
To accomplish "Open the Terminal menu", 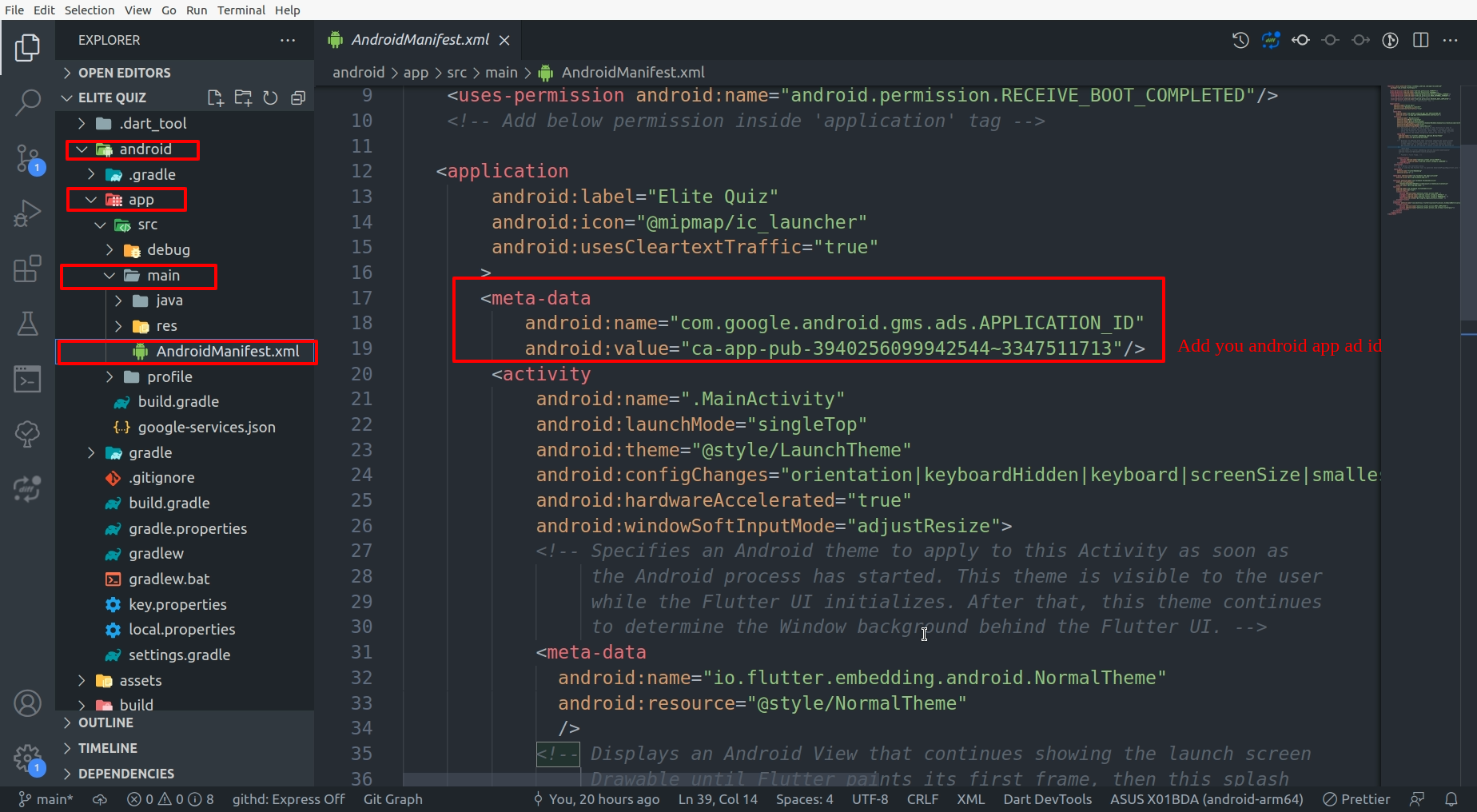I will pos(241,10).
